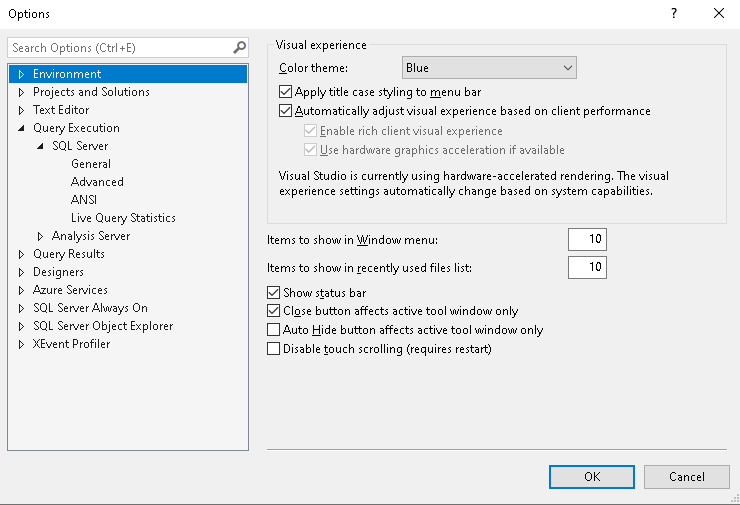Open the ANSI settings page

coord(84,200)
